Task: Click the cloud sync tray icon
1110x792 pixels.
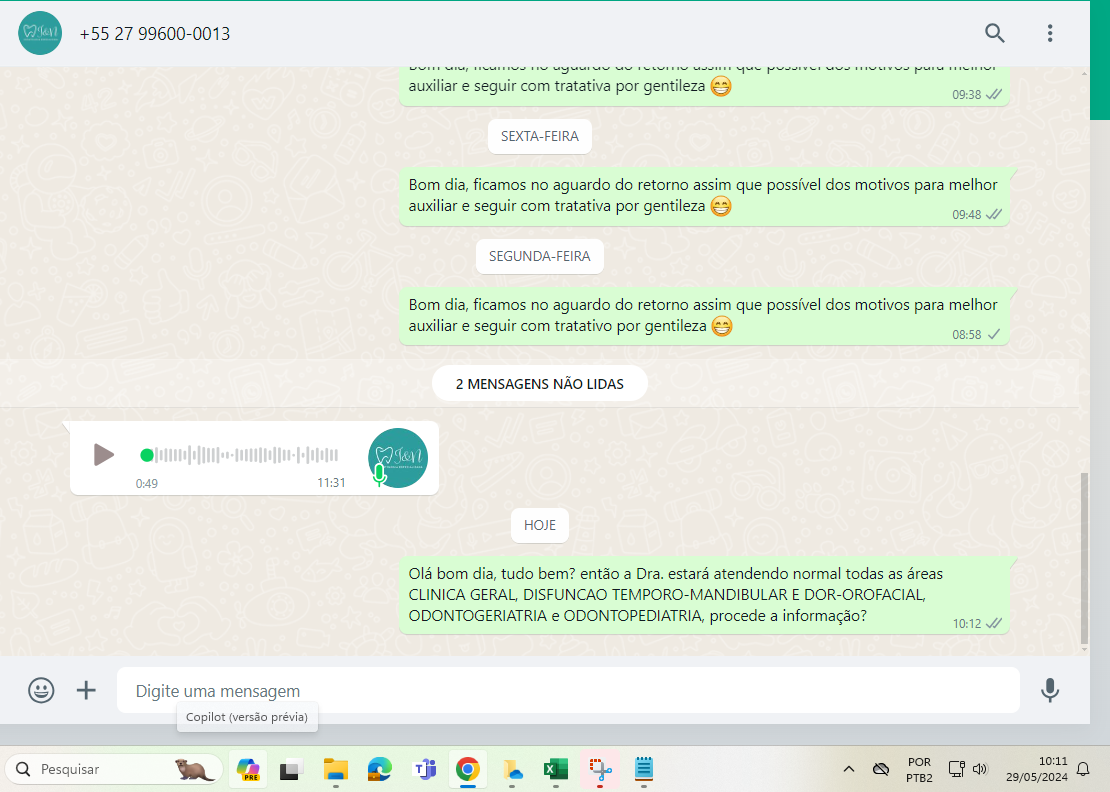Action: 881,769
